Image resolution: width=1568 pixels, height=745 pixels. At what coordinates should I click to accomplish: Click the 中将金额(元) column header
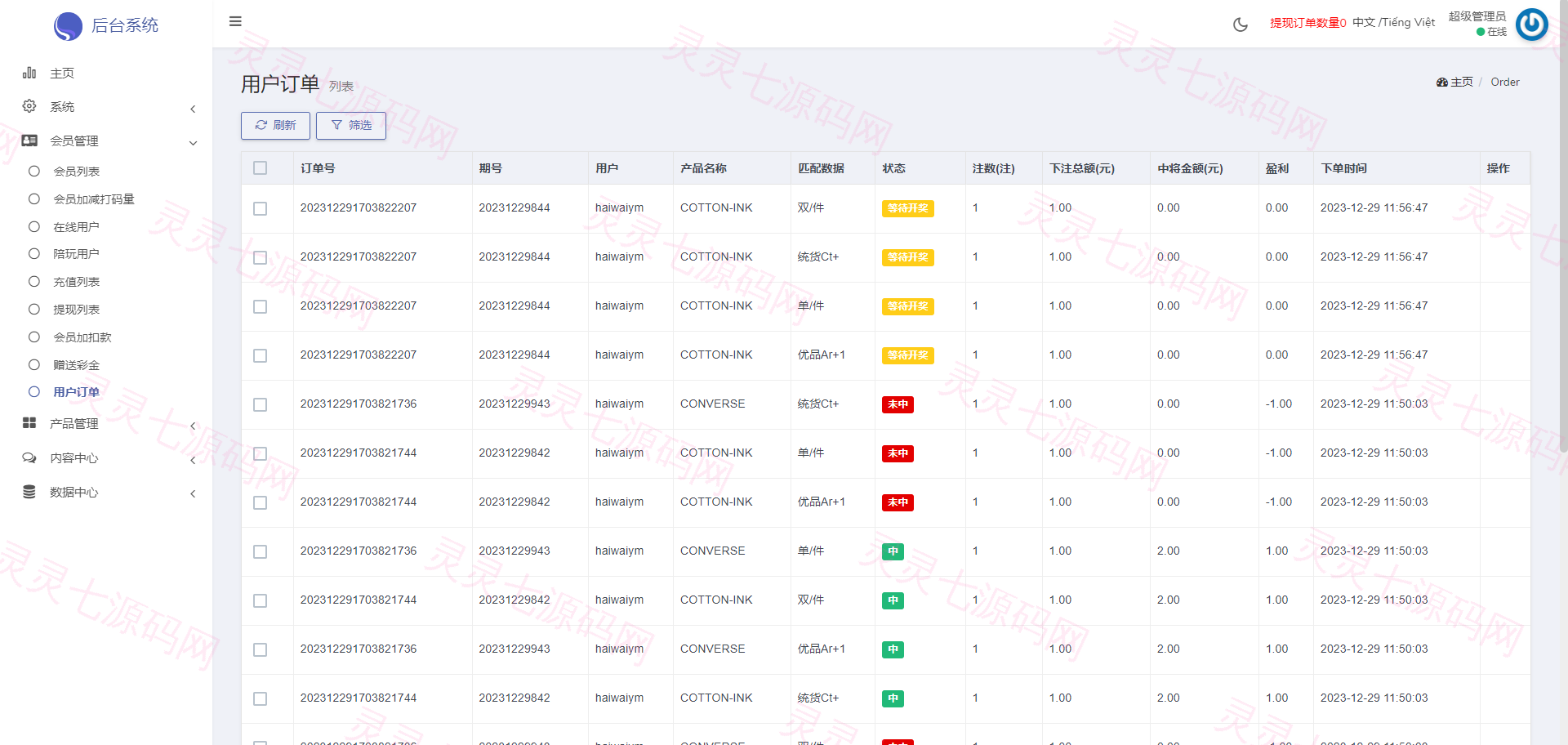coord(1190,168)
